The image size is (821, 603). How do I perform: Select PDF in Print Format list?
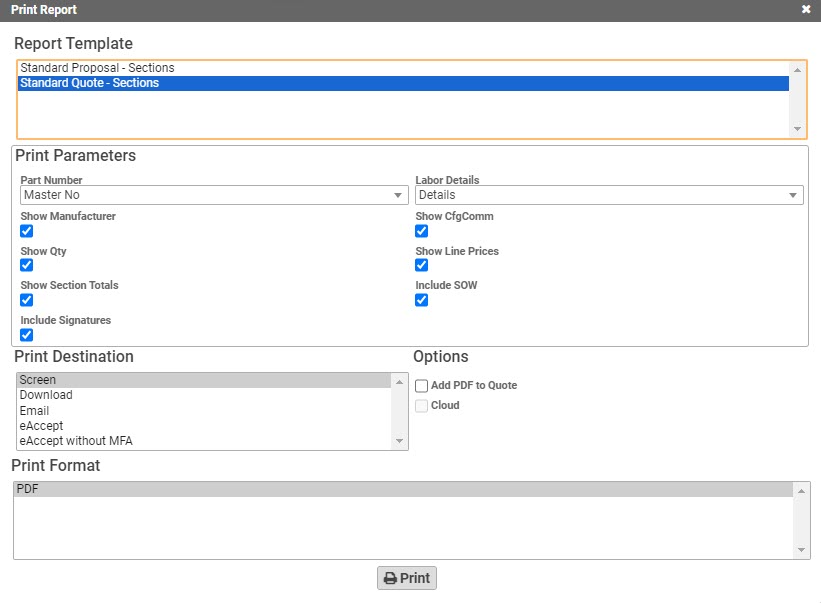pyautogui.click(x=27, y=489)
